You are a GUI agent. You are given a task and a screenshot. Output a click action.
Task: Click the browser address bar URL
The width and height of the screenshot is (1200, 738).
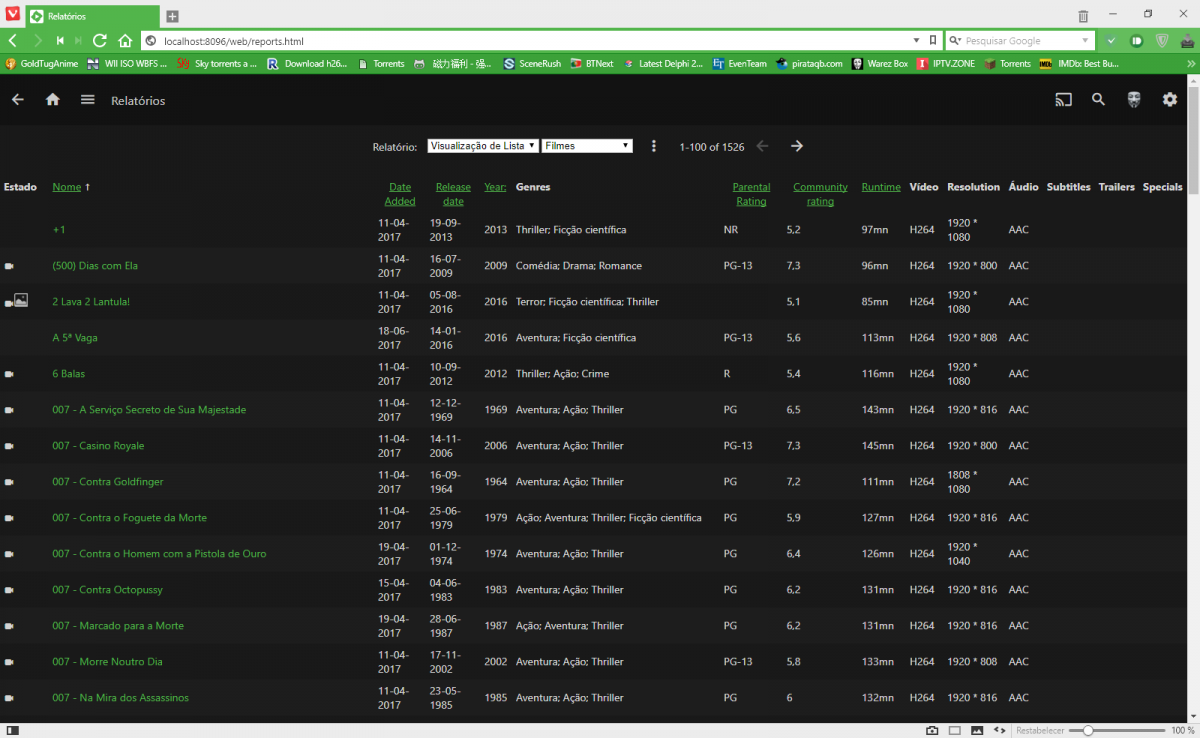pos(233,41)
